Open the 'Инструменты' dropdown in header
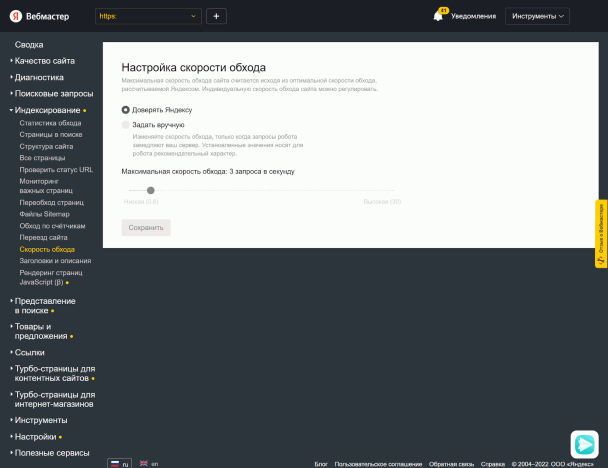This screenshot has height=468, width=608. (539, 16)
